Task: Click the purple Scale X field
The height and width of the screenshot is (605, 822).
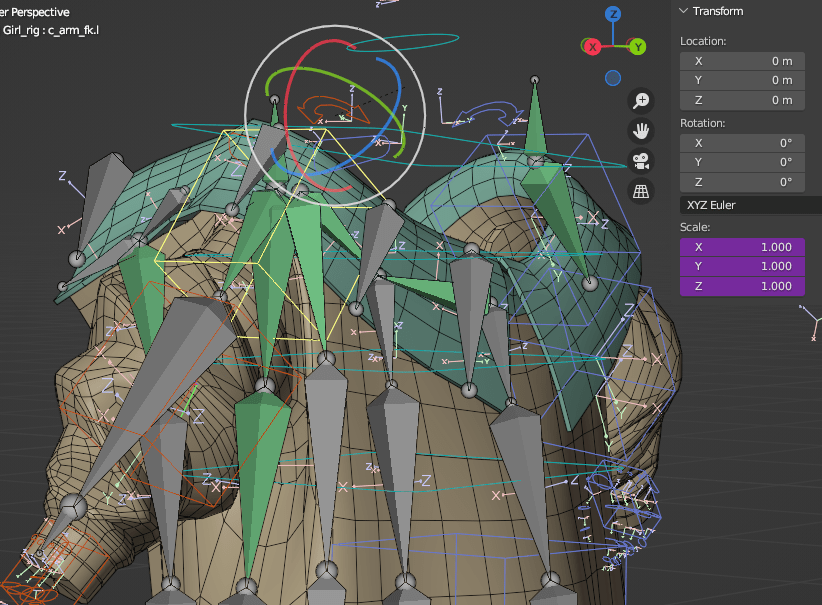Action: click(x=742, y=247)
